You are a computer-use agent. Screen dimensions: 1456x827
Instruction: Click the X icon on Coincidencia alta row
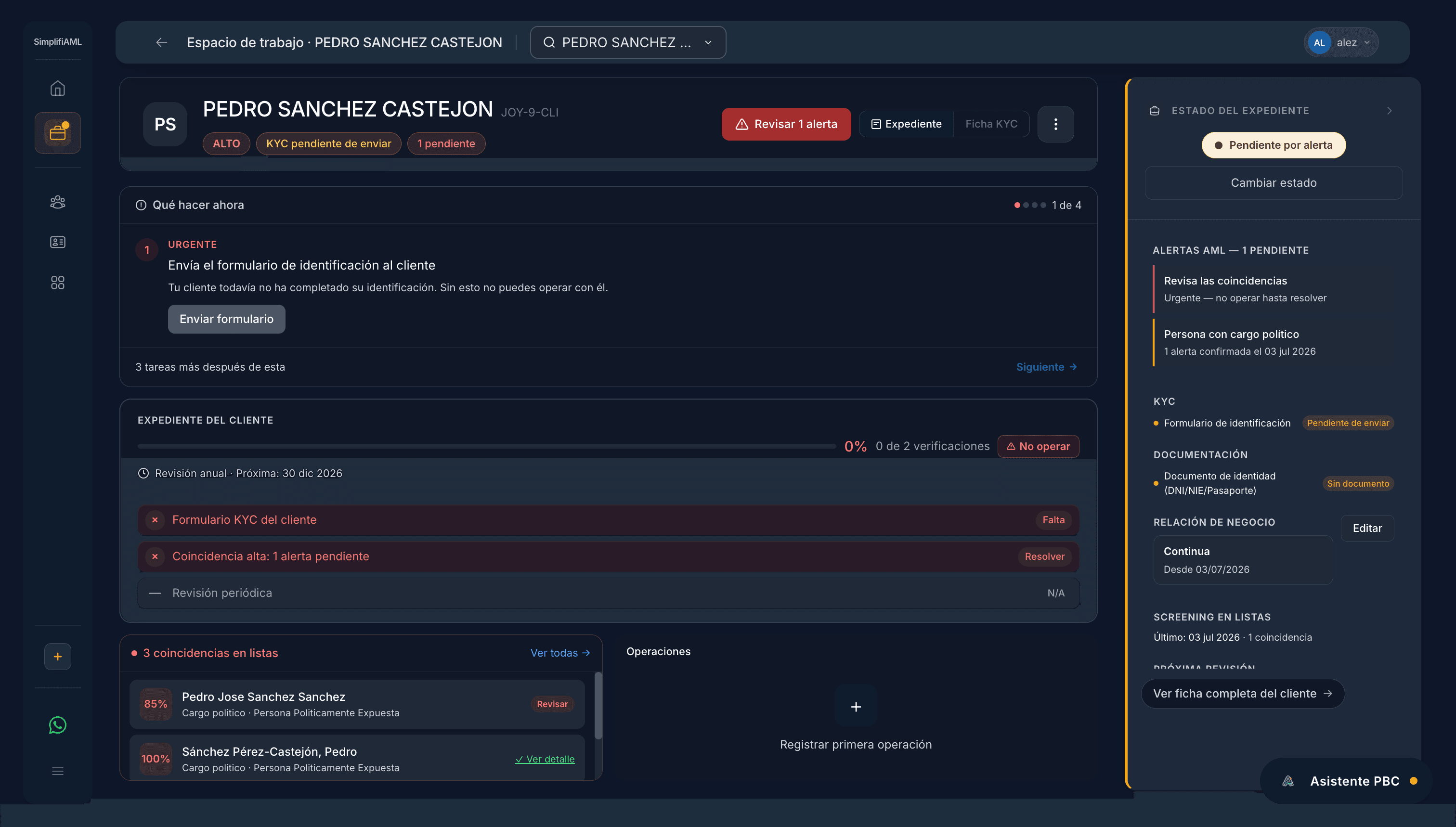point(155,556)
